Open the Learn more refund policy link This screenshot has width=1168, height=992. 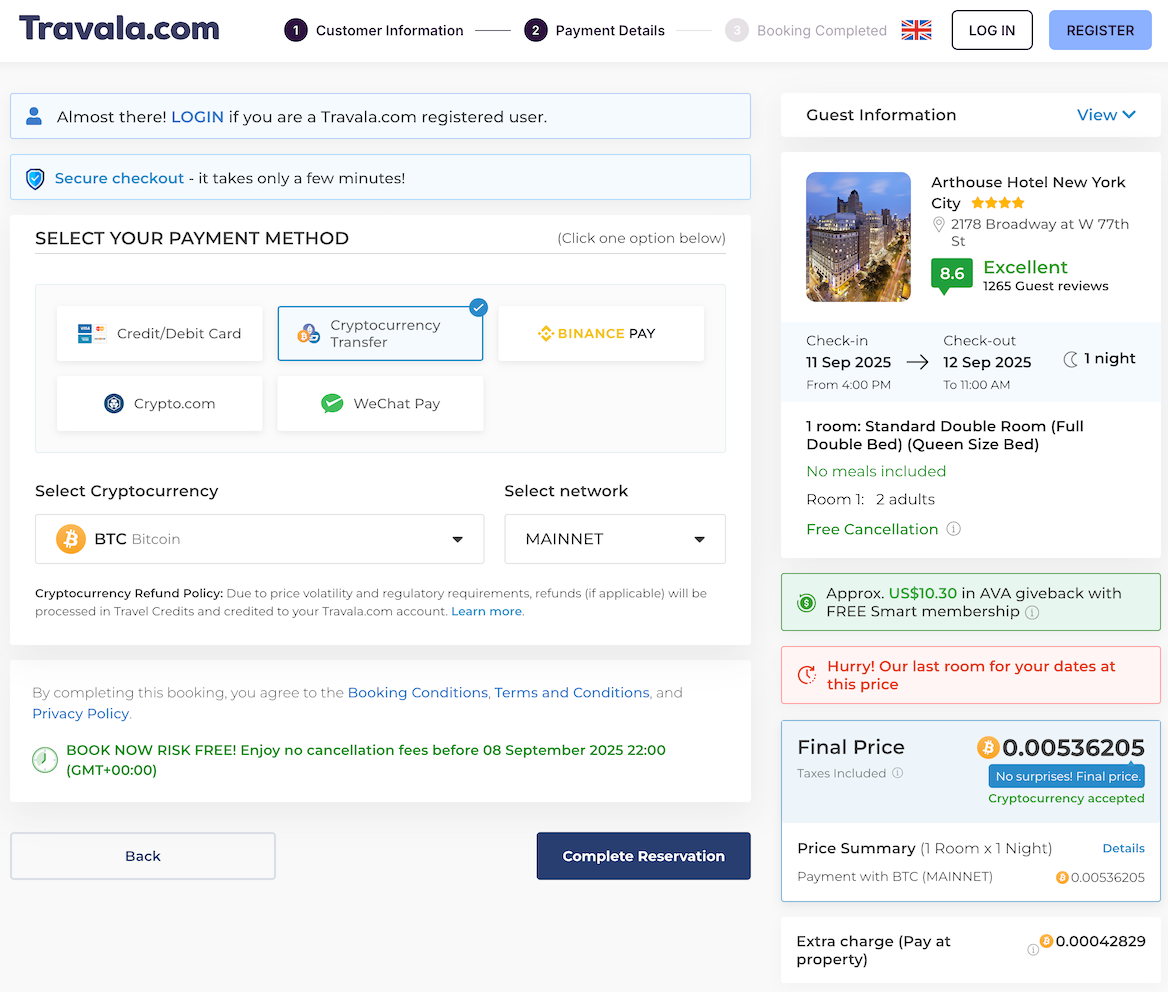click(x=486, y=611)
